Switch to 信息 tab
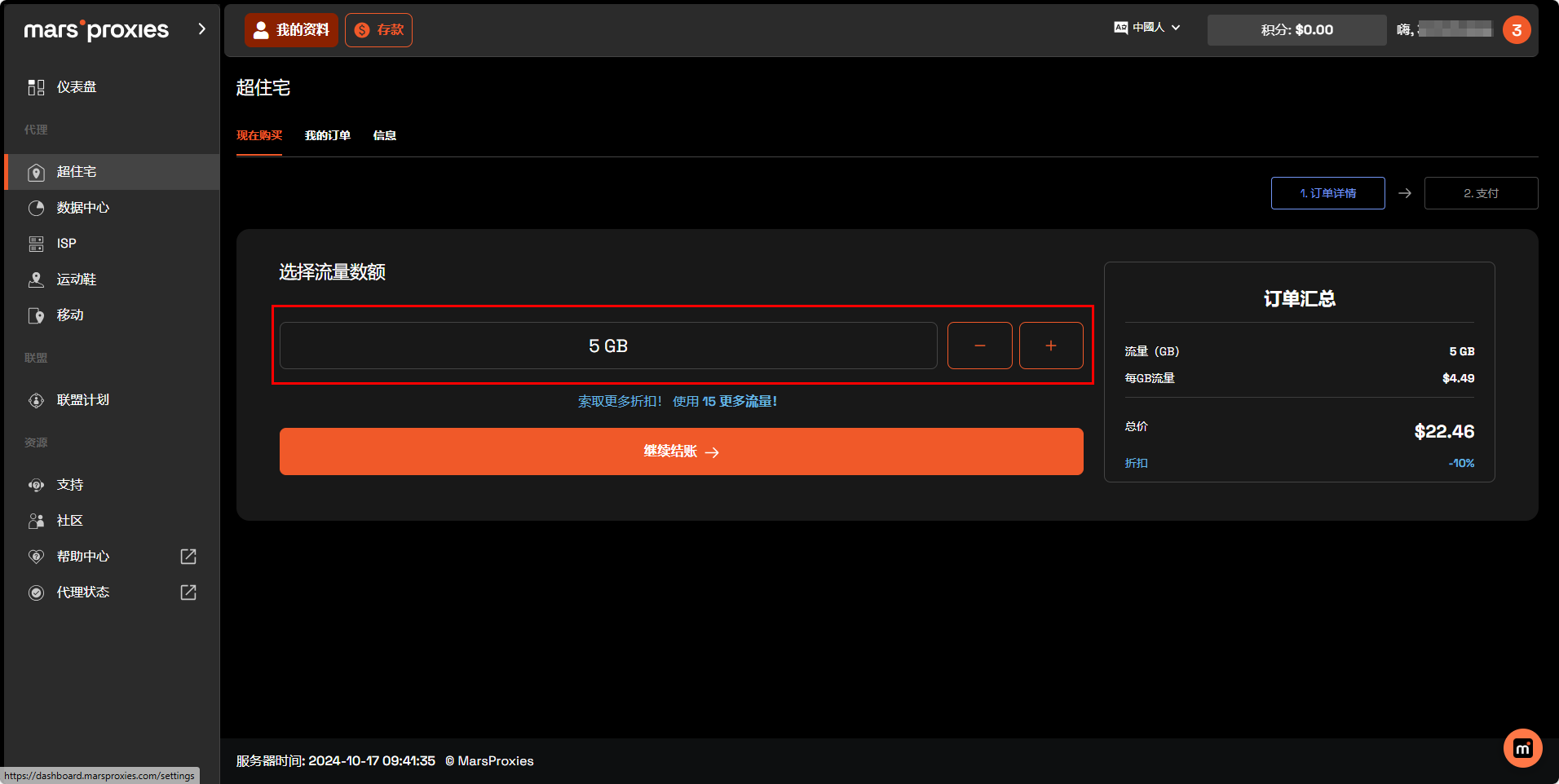This screenshot has width=1559, height=784. tap(384, 135)
